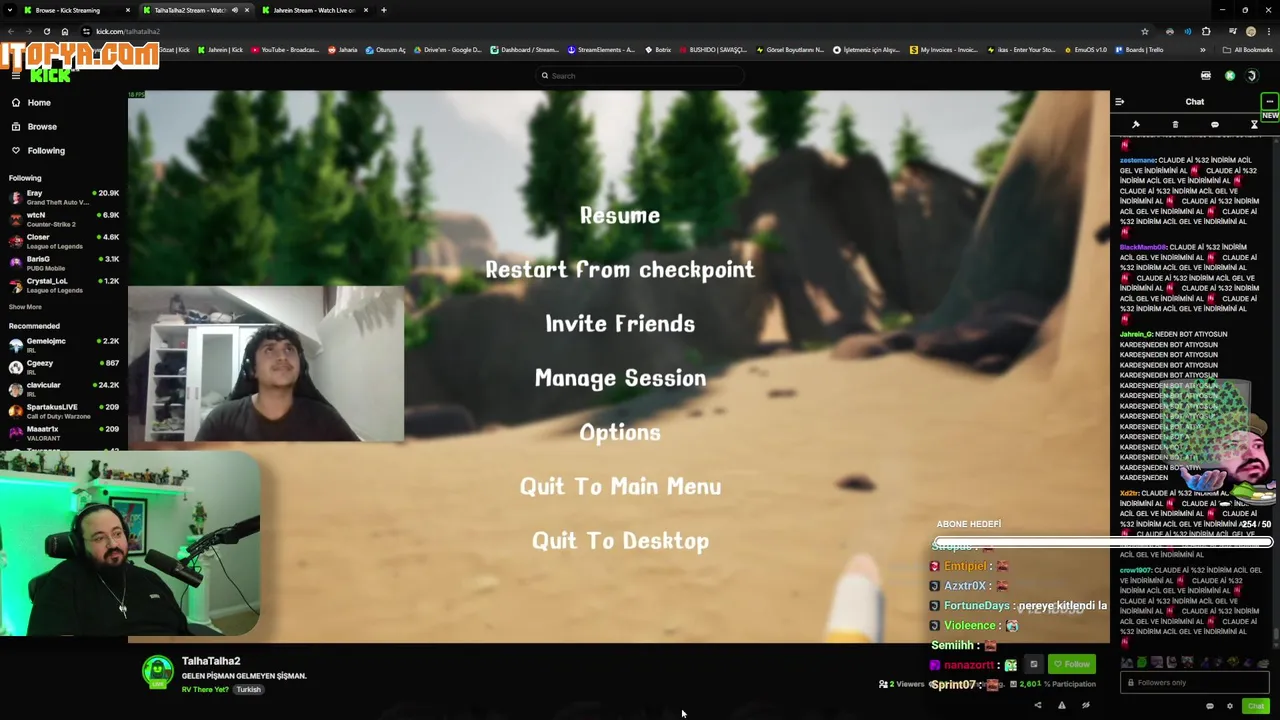This screenshot has width=1280, height=720.
Task: Open the Home icon in the sidebar
Action: 16,102
